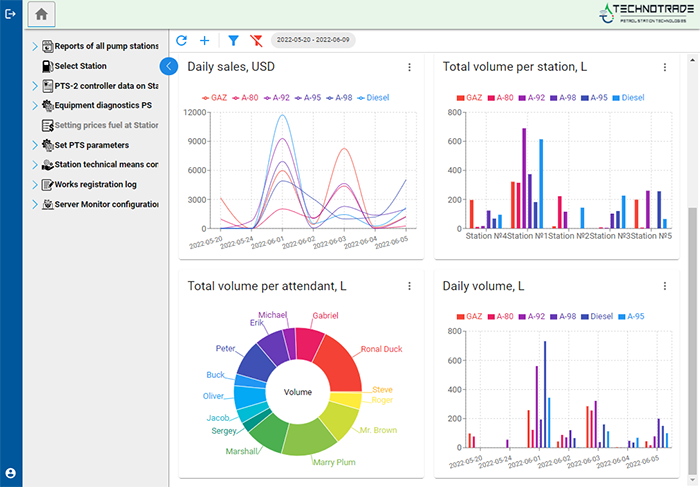This screenshot has height=487, width=700.
Task: Click Ronal Duck pie slice
Action: [x=341, y=364]
